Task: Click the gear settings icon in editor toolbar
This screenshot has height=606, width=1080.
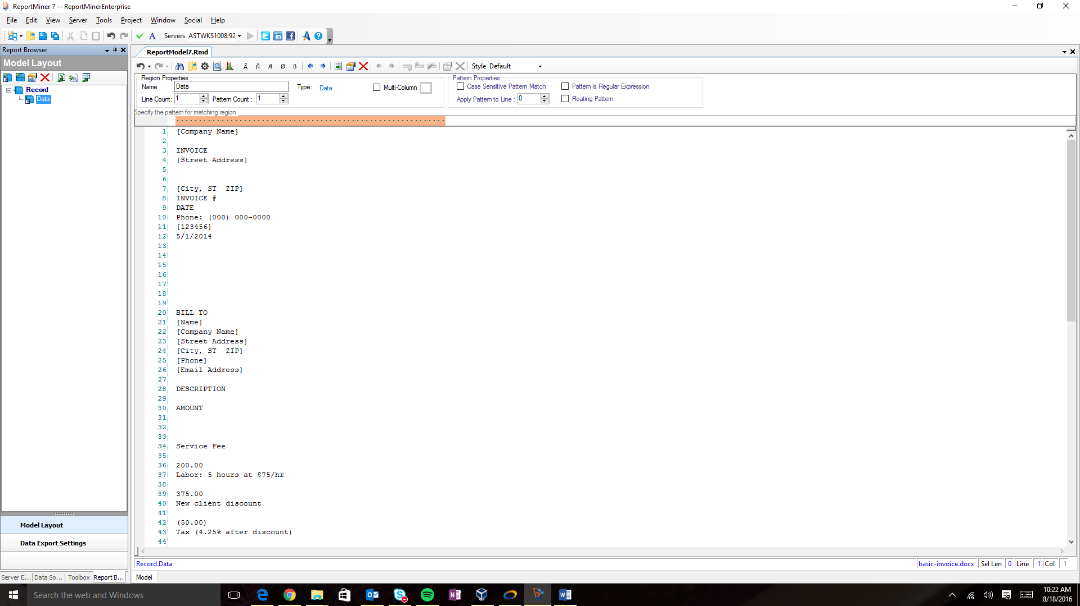Action: point(204,66)
